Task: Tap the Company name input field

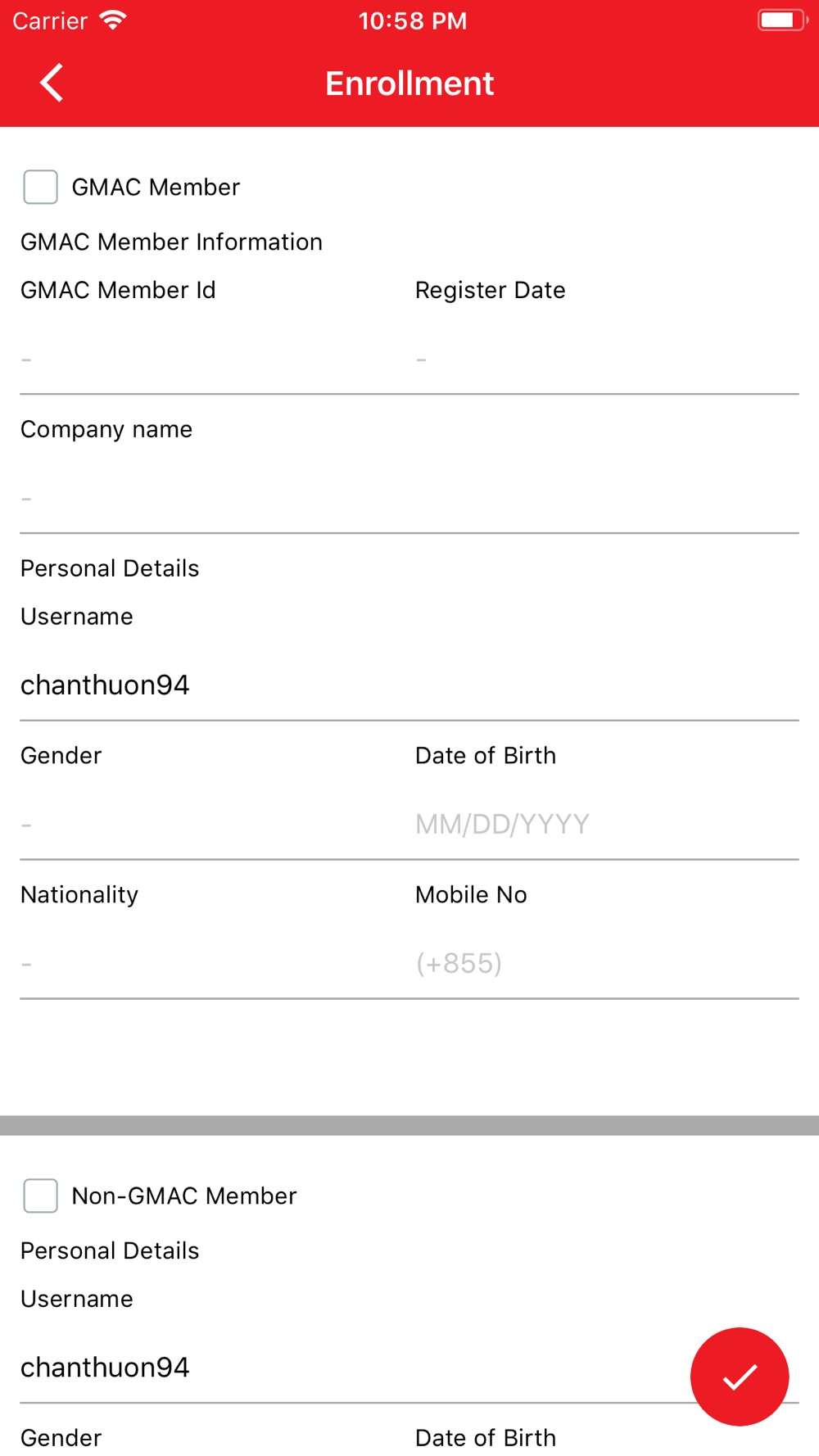Action: tap(409, 498)
